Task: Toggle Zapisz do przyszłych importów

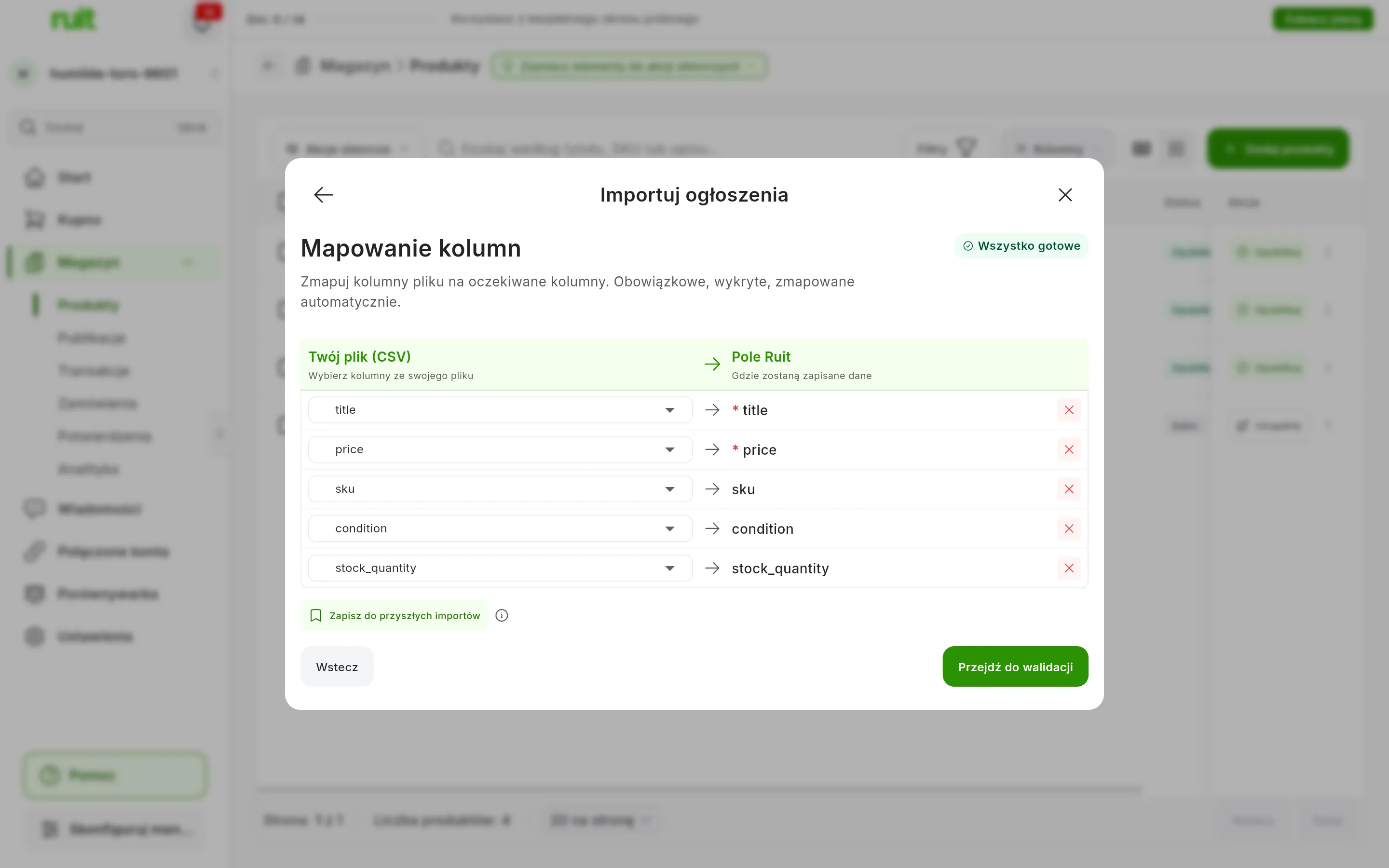Action: [395, 615]
